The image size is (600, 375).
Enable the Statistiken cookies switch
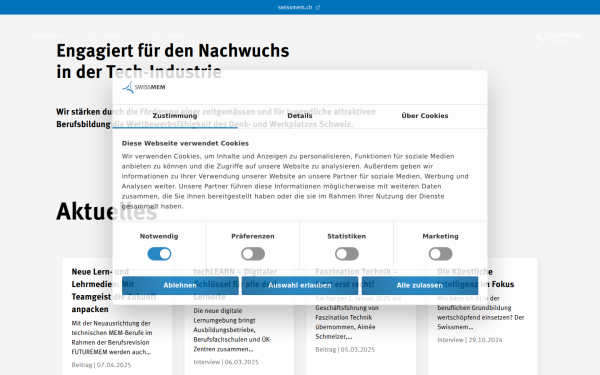pyautogui.click(x=347, y=254)
